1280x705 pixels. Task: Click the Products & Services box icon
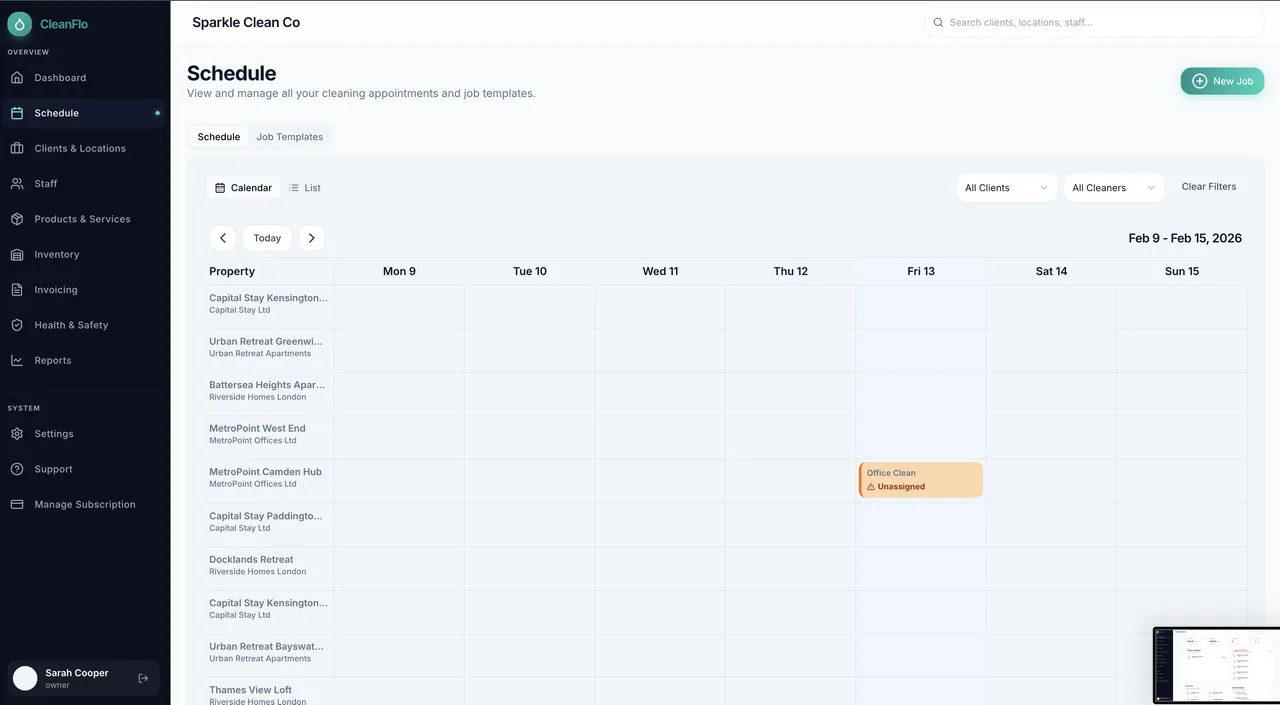point(17,219)
